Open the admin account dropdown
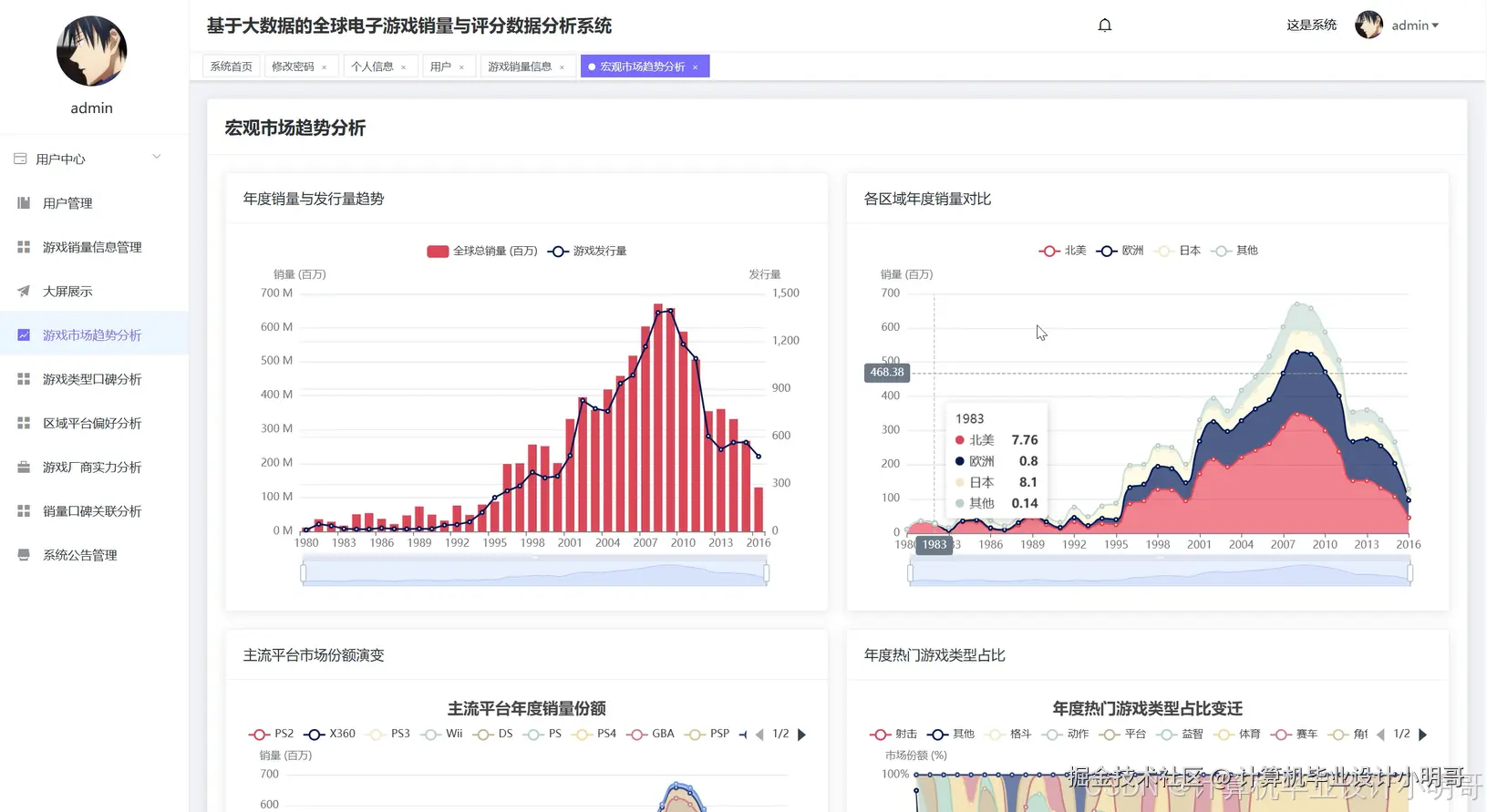 tap(1415, 26)
